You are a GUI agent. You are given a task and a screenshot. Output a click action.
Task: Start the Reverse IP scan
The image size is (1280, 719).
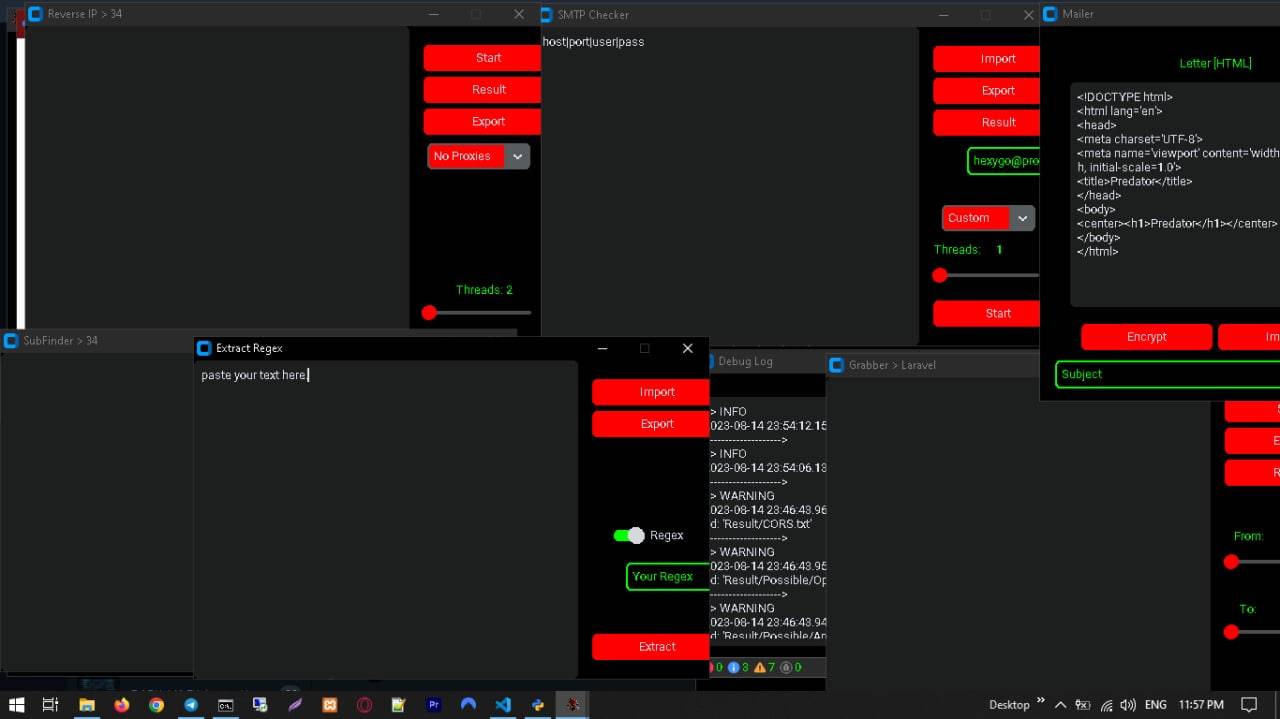(x=482, y=58)
